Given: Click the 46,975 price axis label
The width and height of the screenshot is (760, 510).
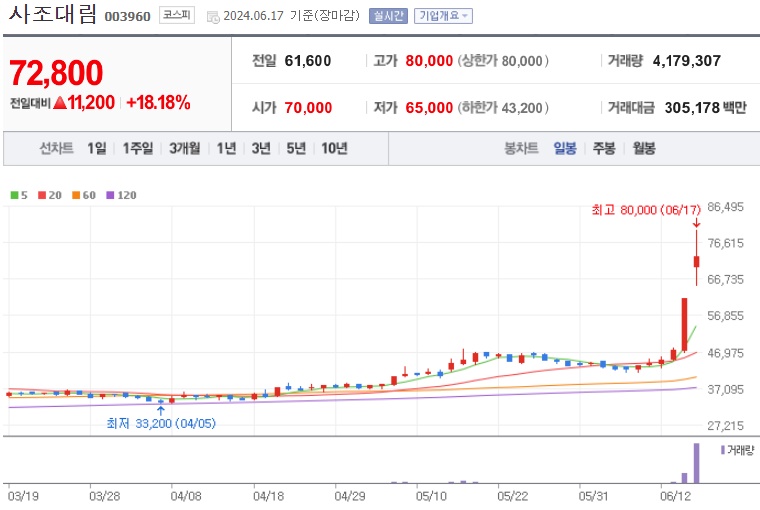Looking at the screenshot, I should pos(725,352).
